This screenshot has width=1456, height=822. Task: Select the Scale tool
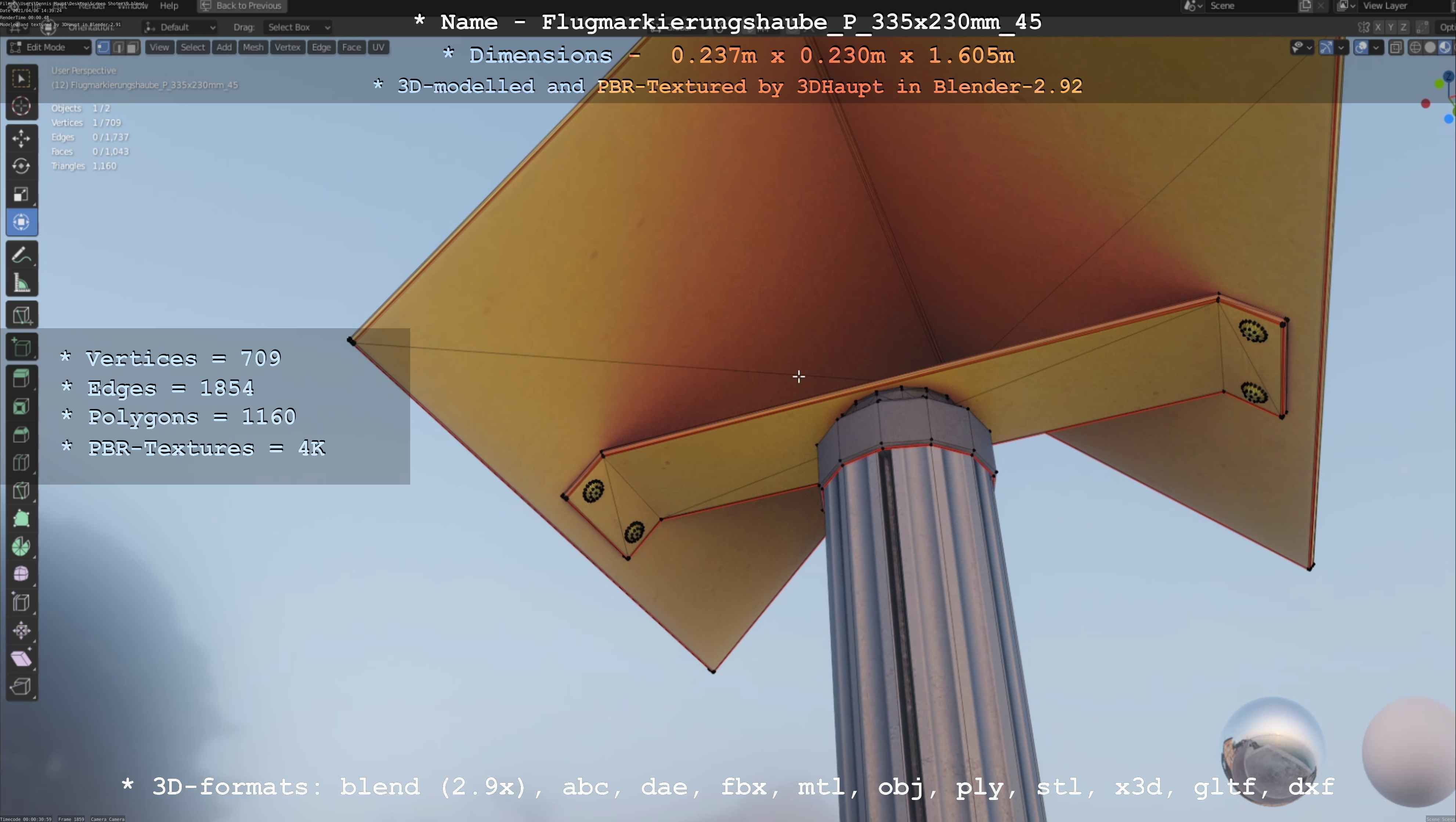(21, 194)
